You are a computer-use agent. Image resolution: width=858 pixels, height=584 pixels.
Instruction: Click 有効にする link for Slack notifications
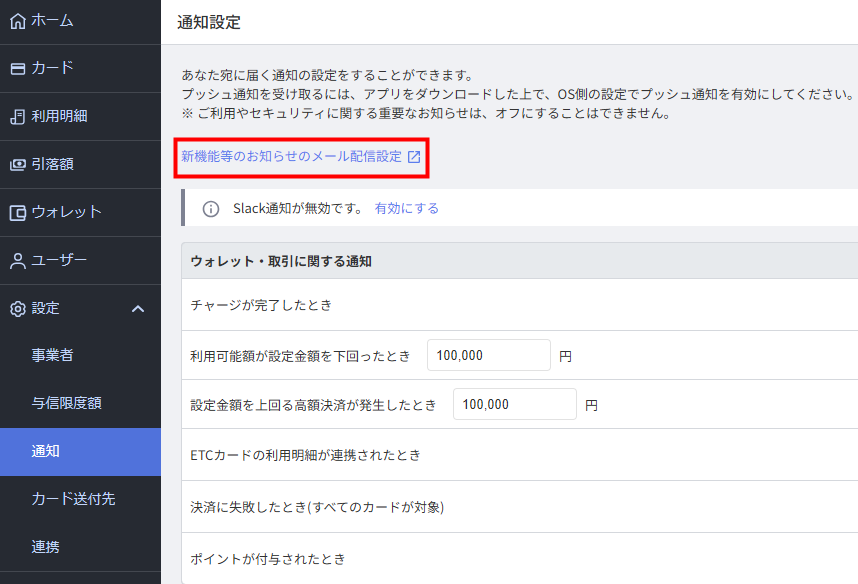[406, 209]
